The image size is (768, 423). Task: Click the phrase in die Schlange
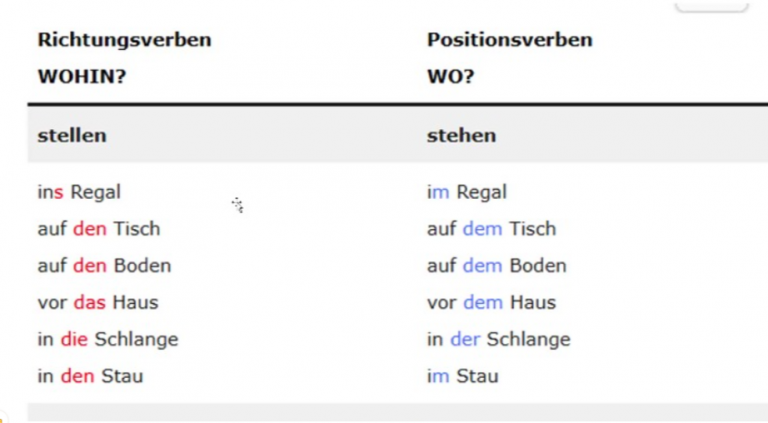(108, 339)
